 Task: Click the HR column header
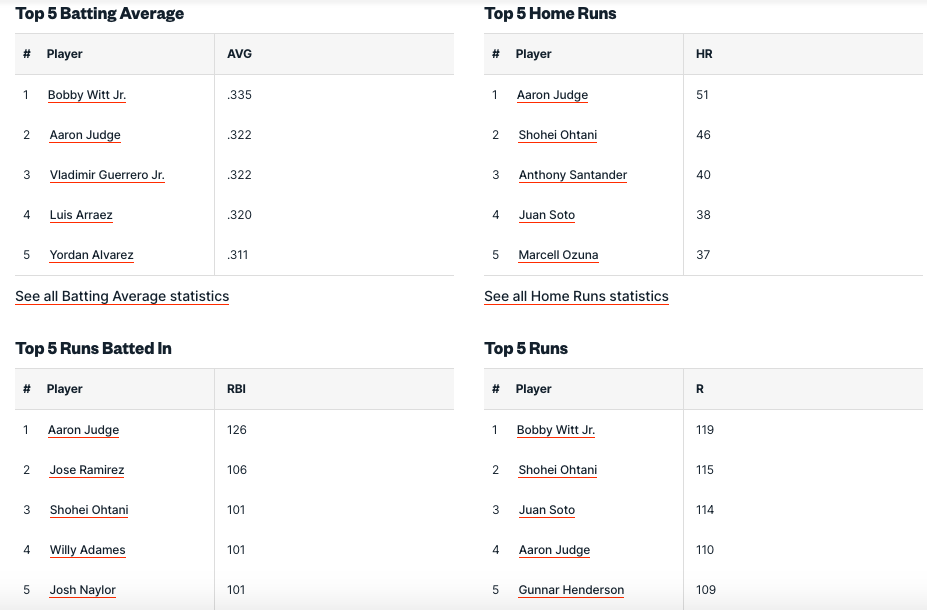click(704, 54)
